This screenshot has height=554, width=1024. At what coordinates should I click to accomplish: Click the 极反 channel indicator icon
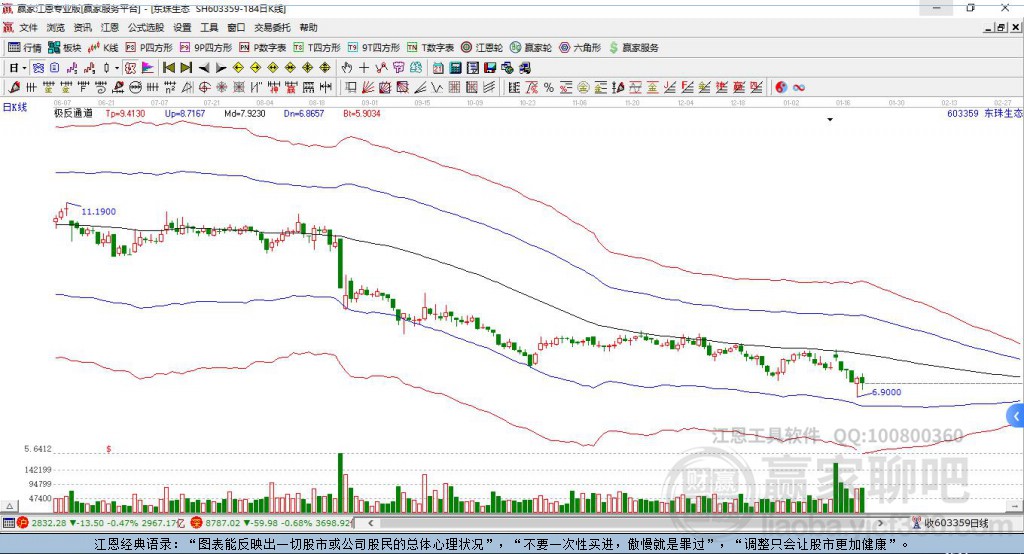131,68
